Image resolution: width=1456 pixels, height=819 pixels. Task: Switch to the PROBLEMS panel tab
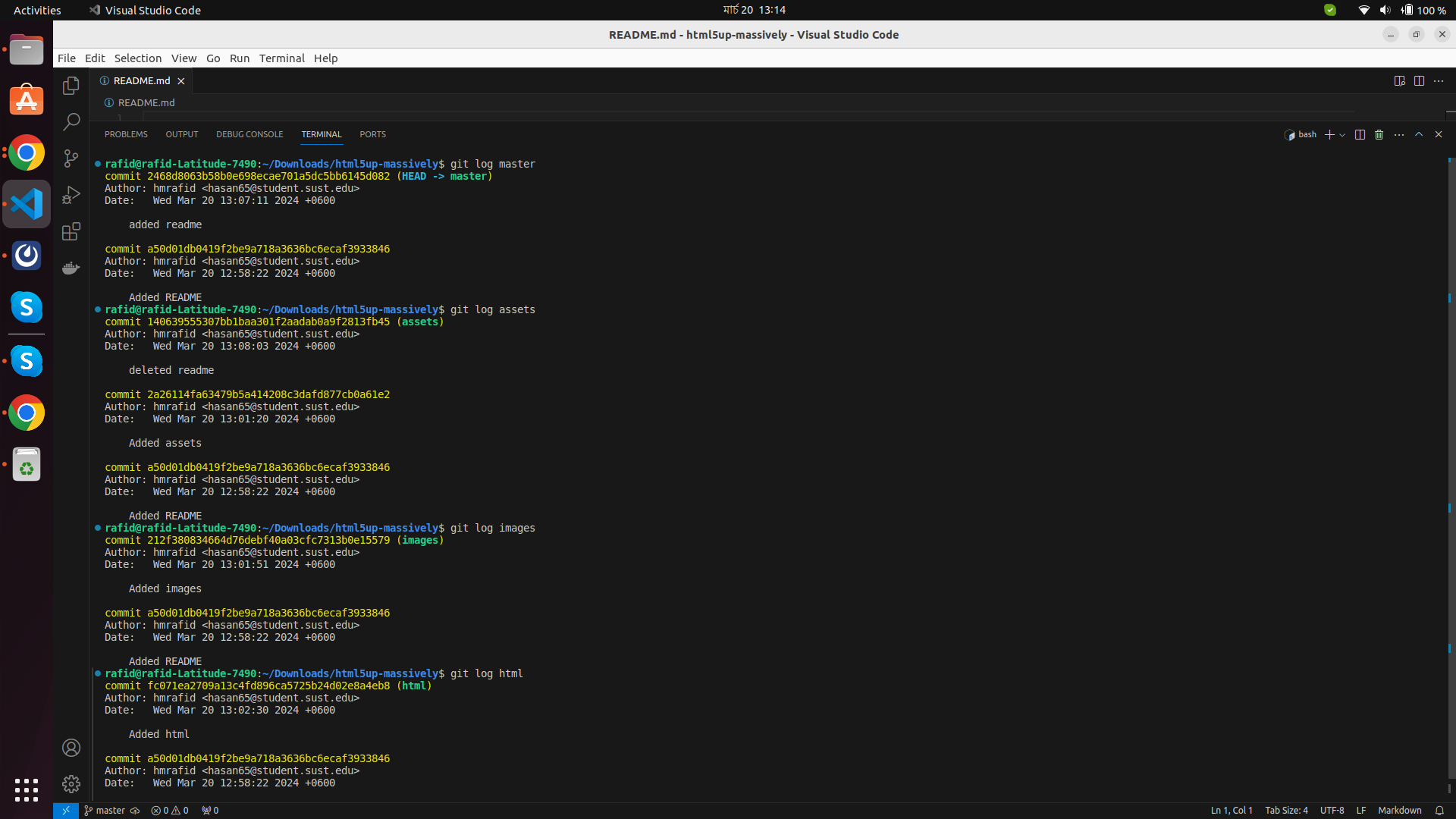[x=126, y=134]
